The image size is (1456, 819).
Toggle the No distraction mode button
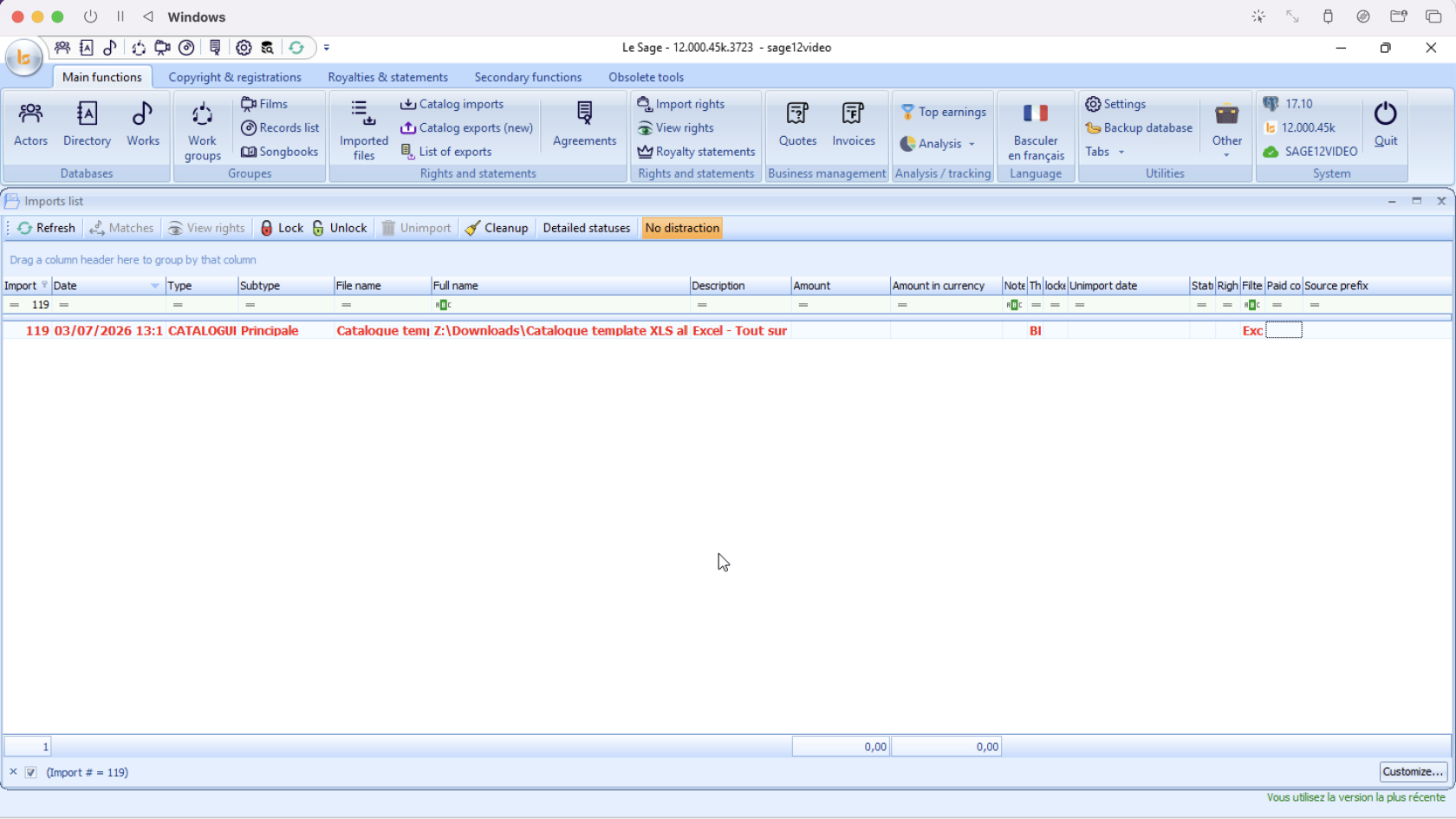[682, 228]
